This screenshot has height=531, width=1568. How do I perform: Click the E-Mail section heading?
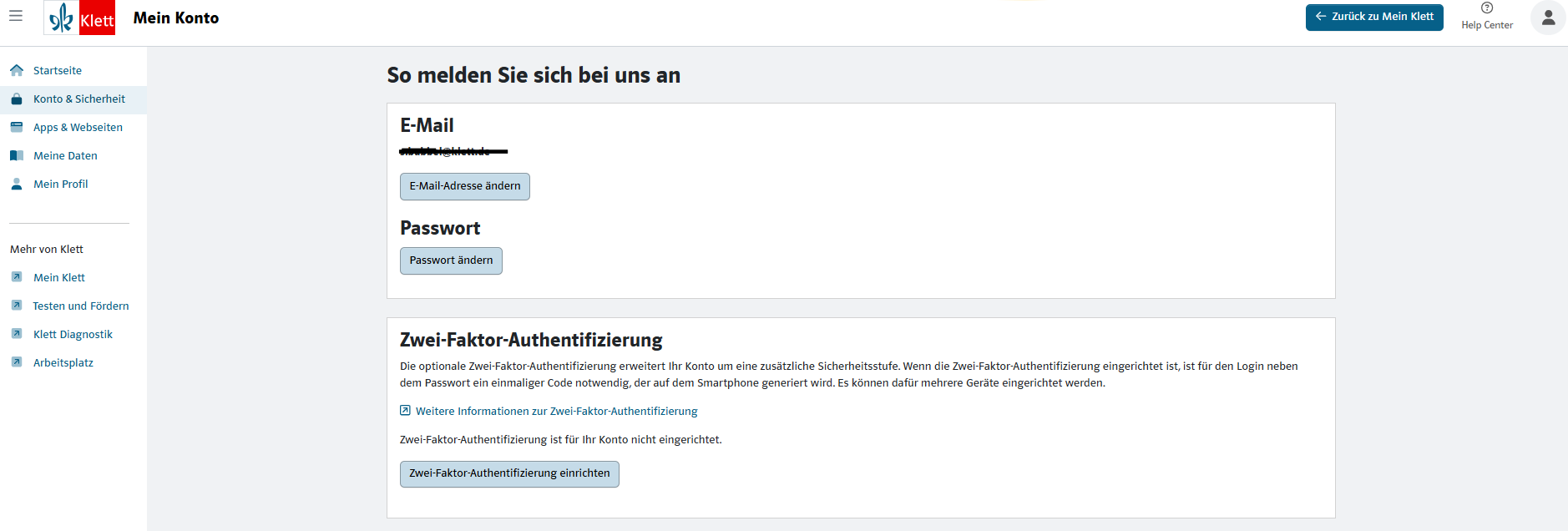pos(427,125)
